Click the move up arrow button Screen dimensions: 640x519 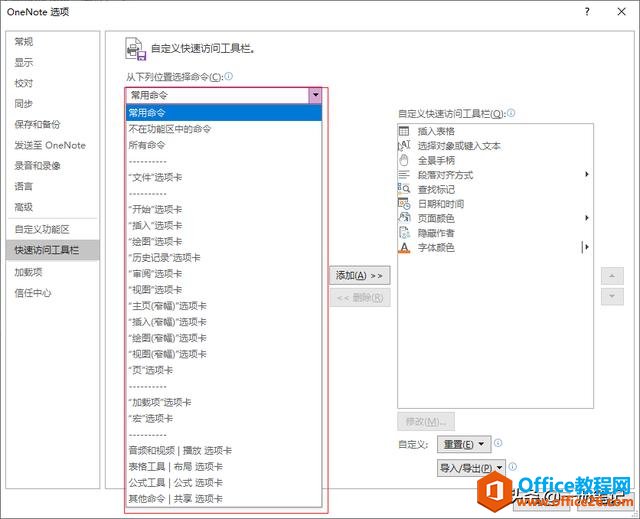tap(612, 276)
